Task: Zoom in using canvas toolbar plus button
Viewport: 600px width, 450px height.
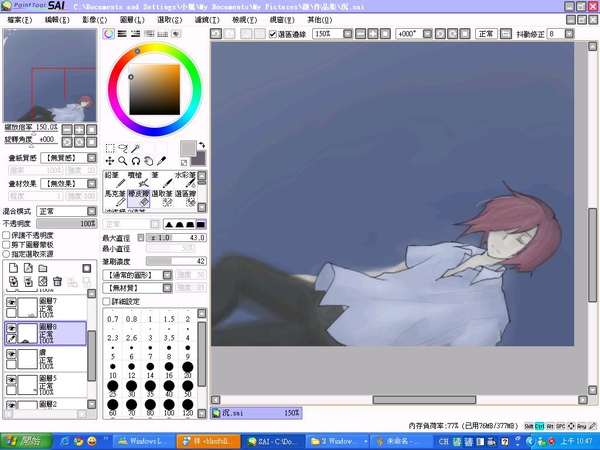Action: (x=373, y=34)
